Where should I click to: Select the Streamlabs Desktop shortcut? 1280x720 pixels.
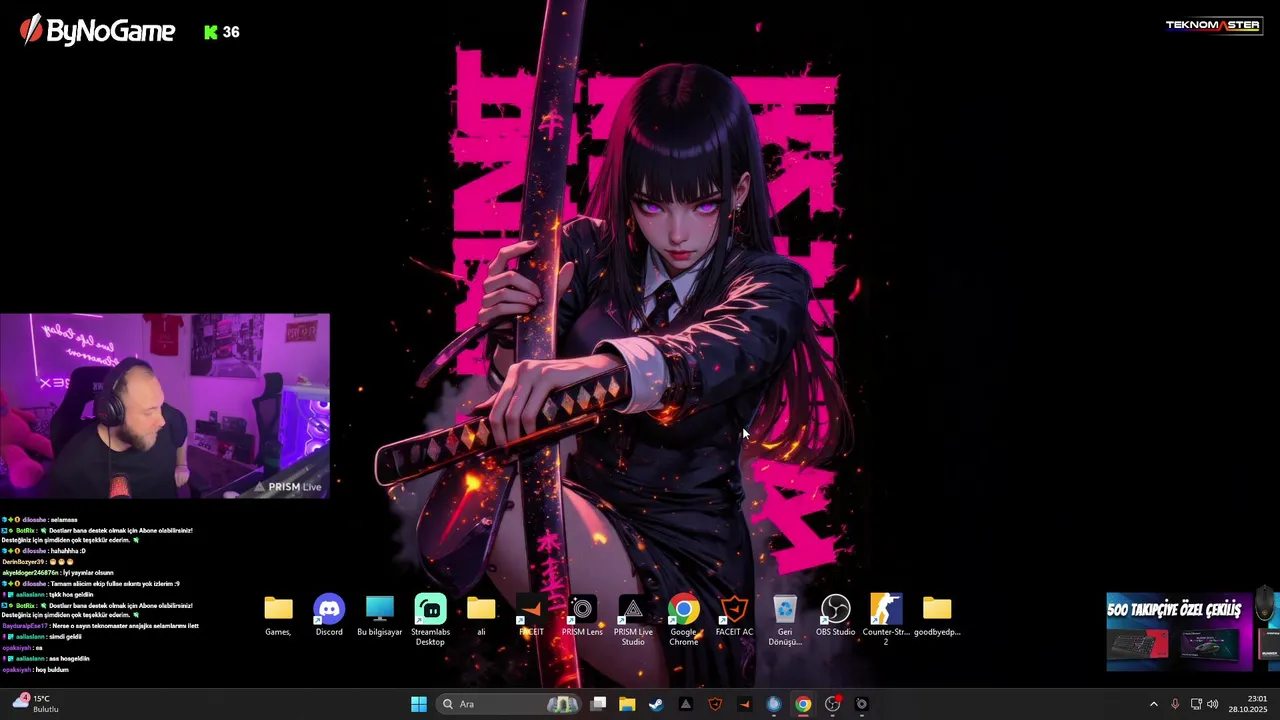[430, 620]
